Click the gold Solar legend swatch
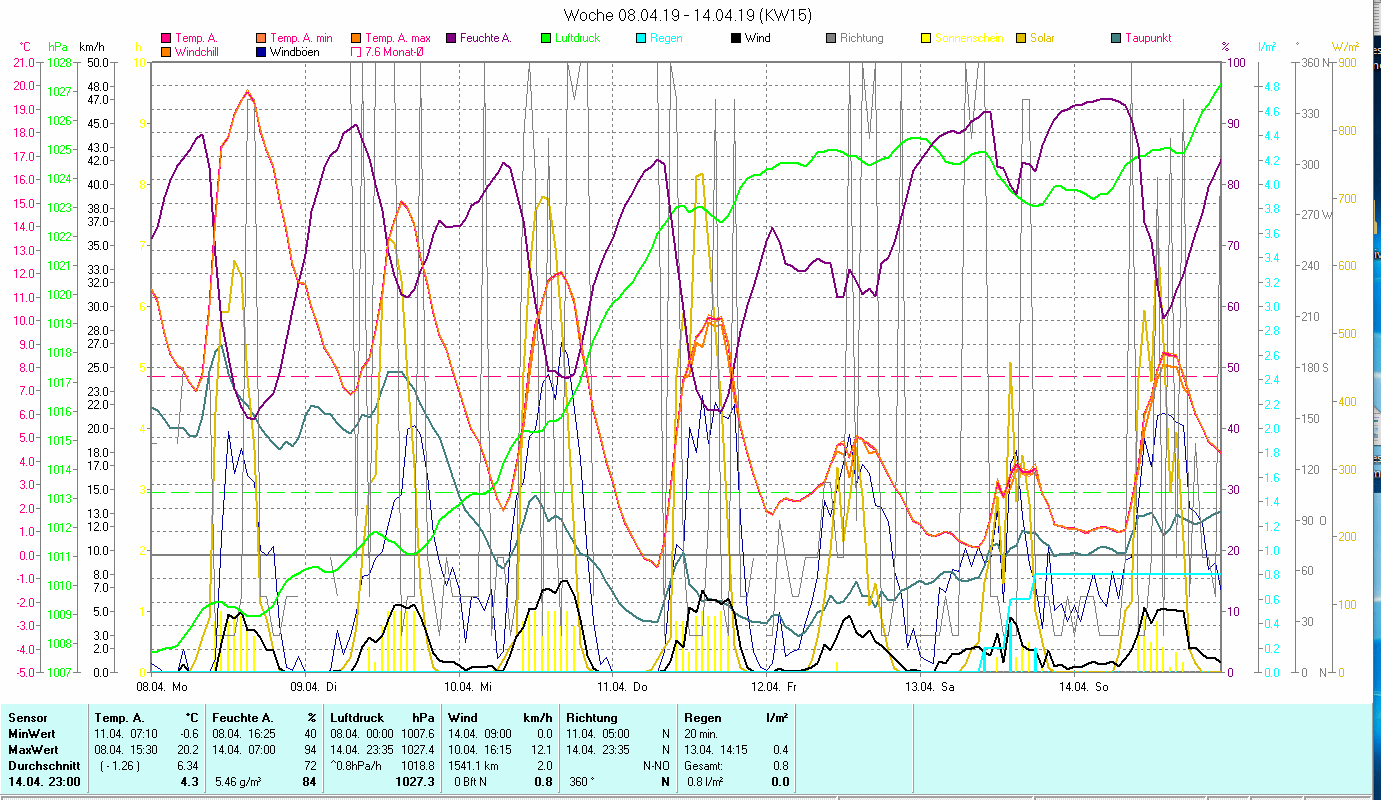This screenshot has height=800, width=1381. point(1021,39)
